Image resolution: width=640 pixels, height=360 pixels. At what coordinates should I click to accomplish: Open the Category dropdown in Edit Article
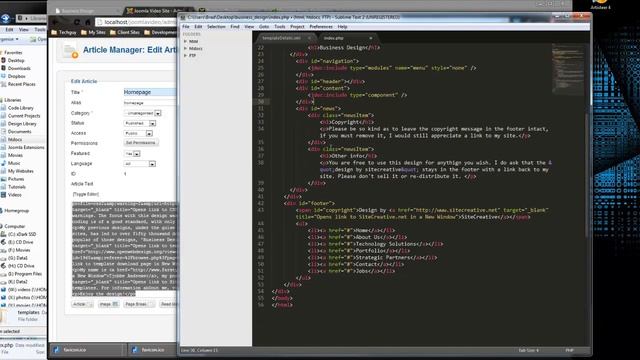[x=142, y=113]
